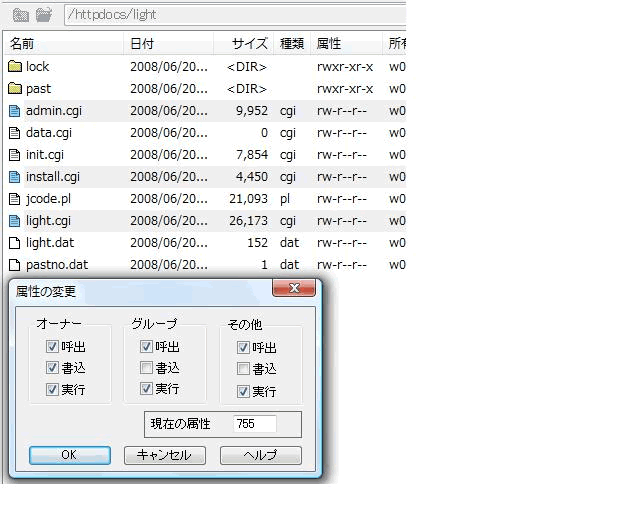The height and width of the screenshot is (512, 640).
Task: Click the 現在の属性 value field
Action: (x=266, y=424)
